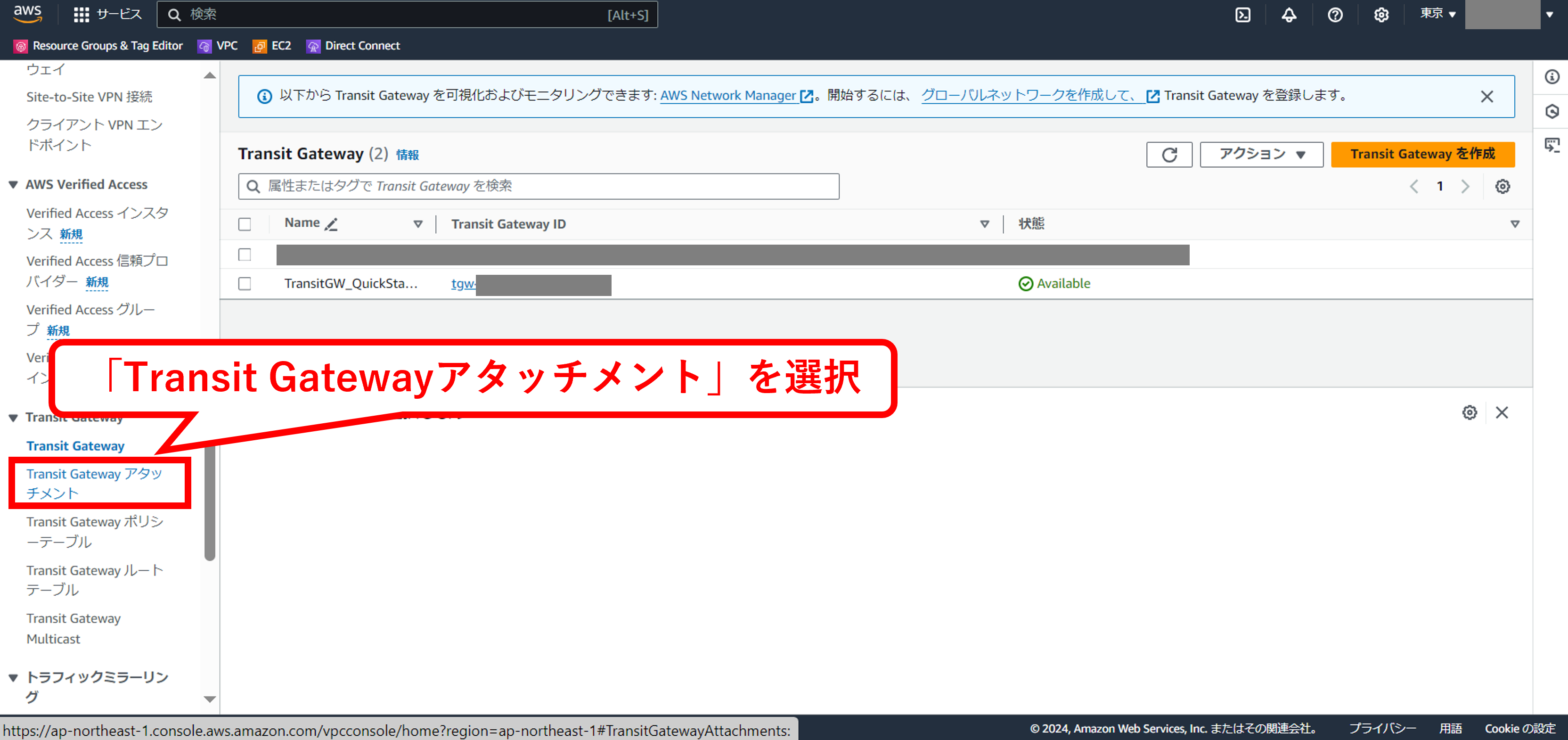Image resolution: width=1568 pixels, height=740 pixels.
Task: Open the サービス grid menu
Action: coord(107,14)
